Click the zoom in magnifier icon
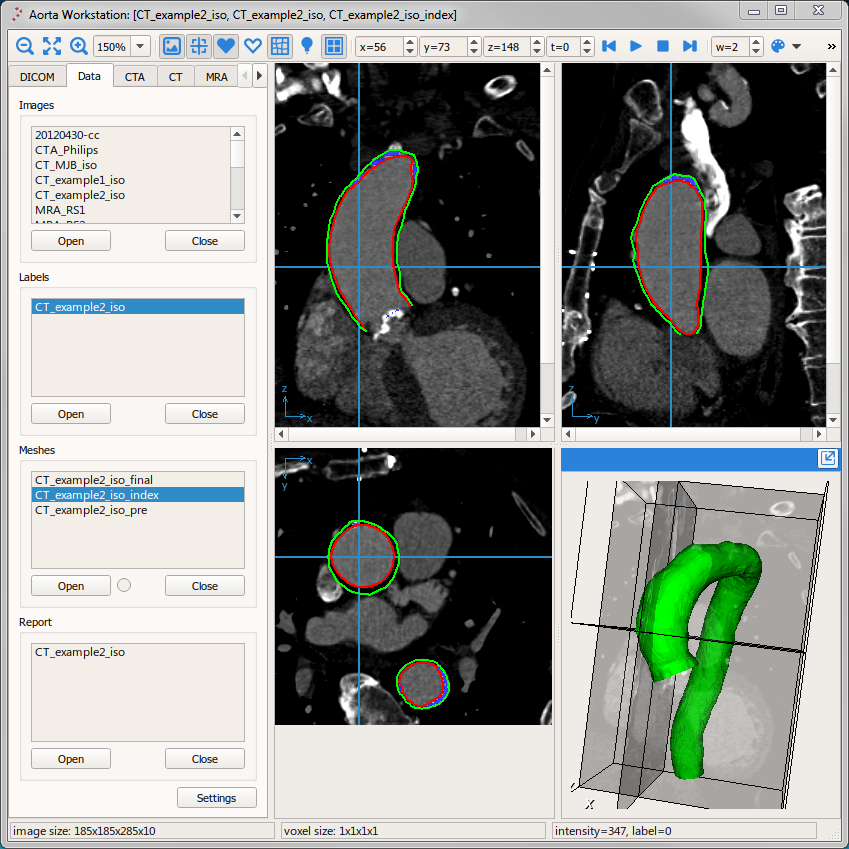 [79, 46]
